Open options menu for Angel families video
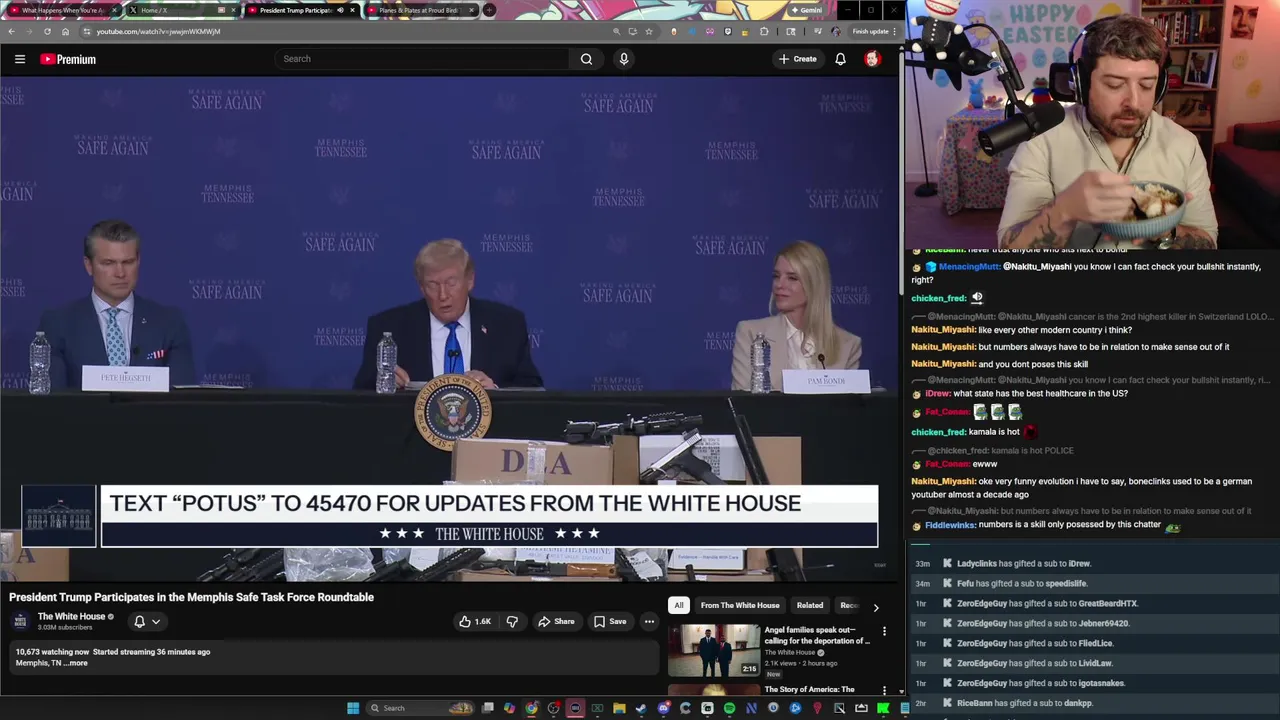Screen dimensions: 1280x720 884,631
